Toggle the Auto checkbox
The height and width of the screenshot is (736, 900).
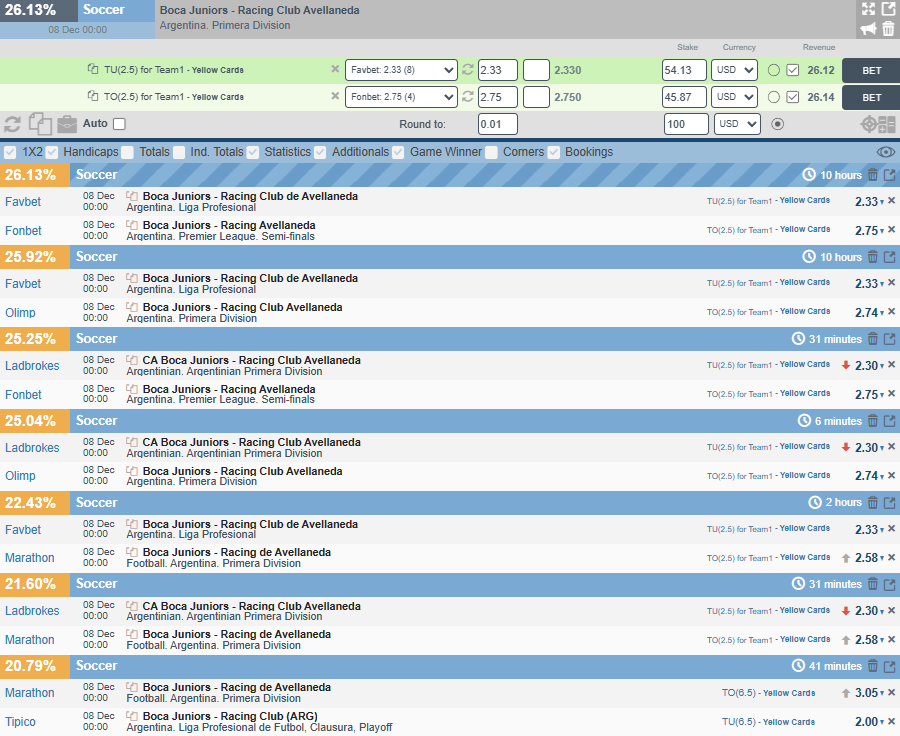click(119, 124)
